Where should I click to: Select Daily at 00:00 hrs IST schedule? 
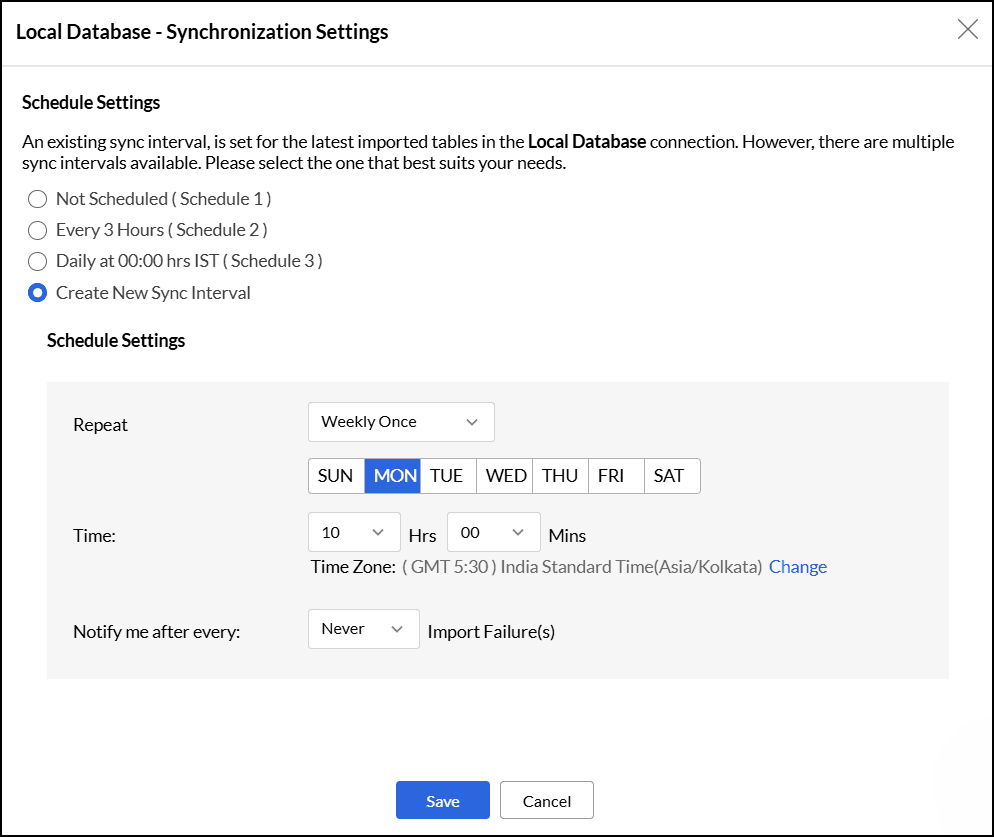click(37, 261)
